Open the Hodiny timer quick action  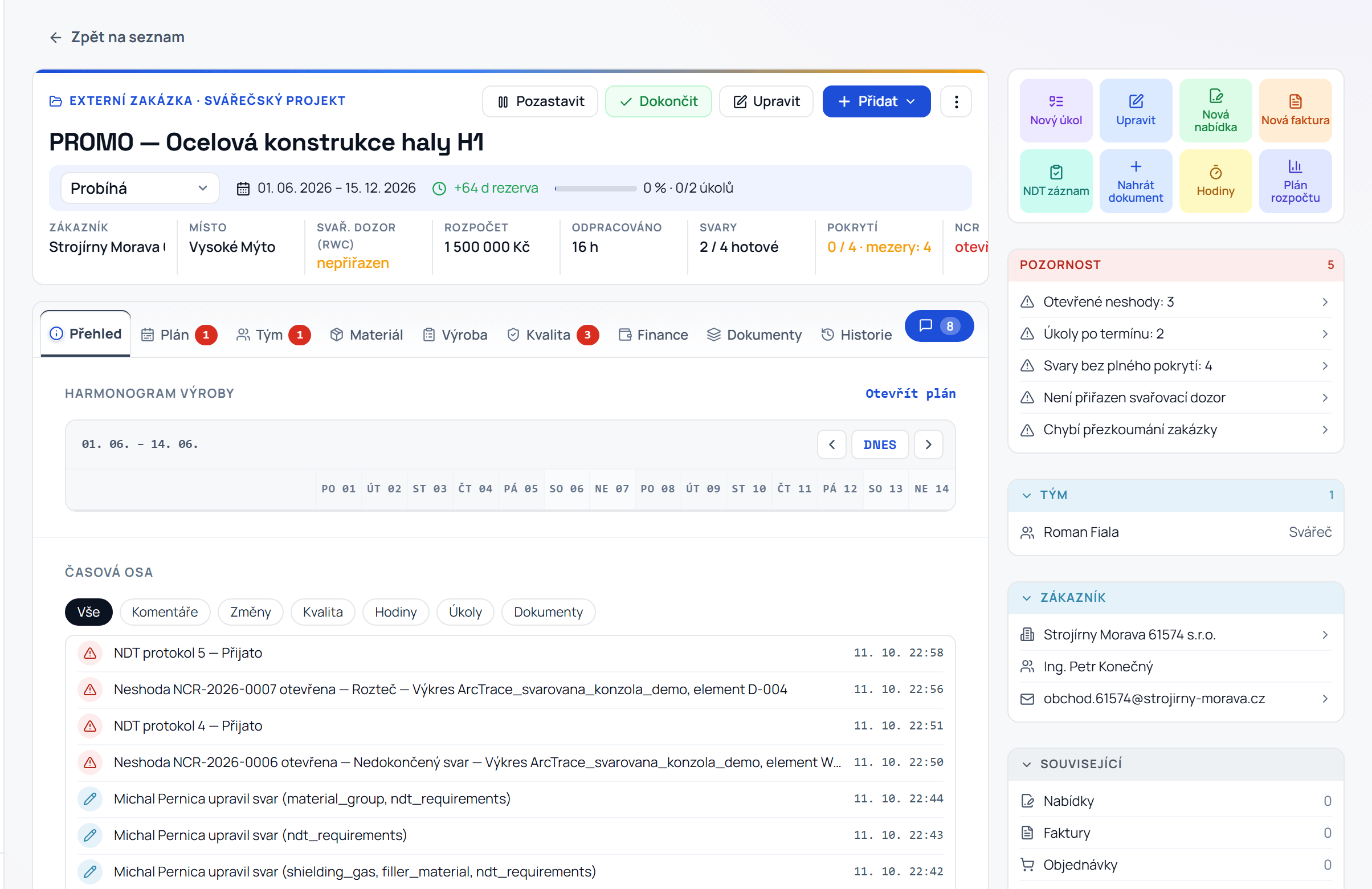[x=1215, y=181]
